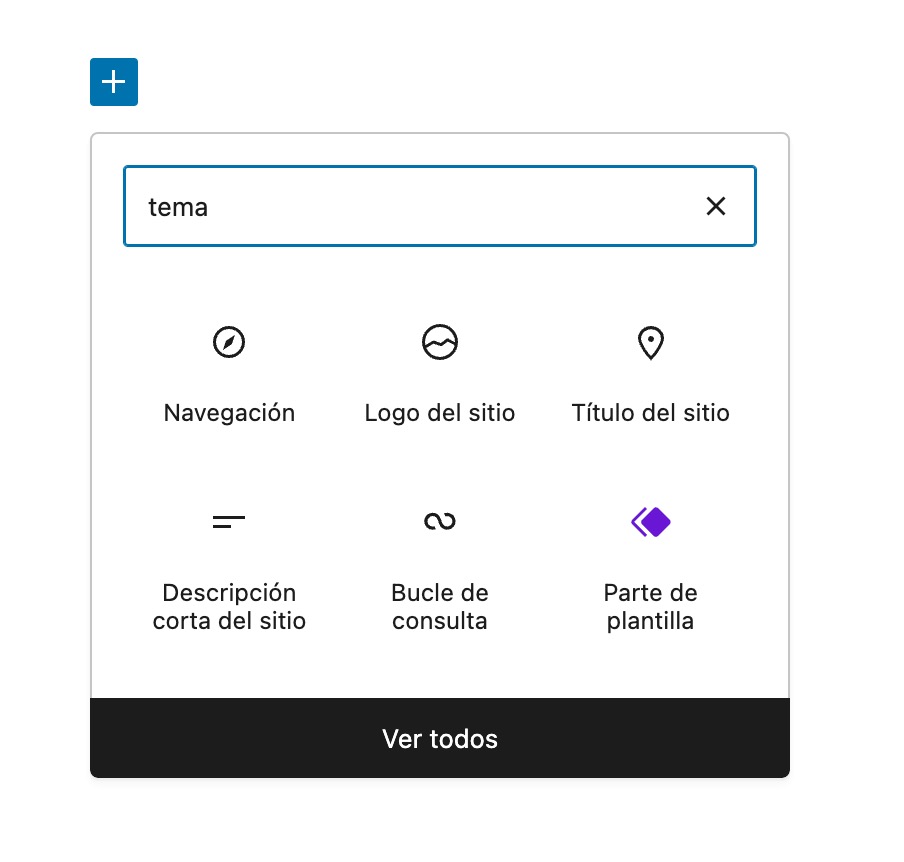The height and width of the screenshot is (862, 904).
Task: Click the empty area of the search box
Action: pyautogui.click(x=450, y=206)
